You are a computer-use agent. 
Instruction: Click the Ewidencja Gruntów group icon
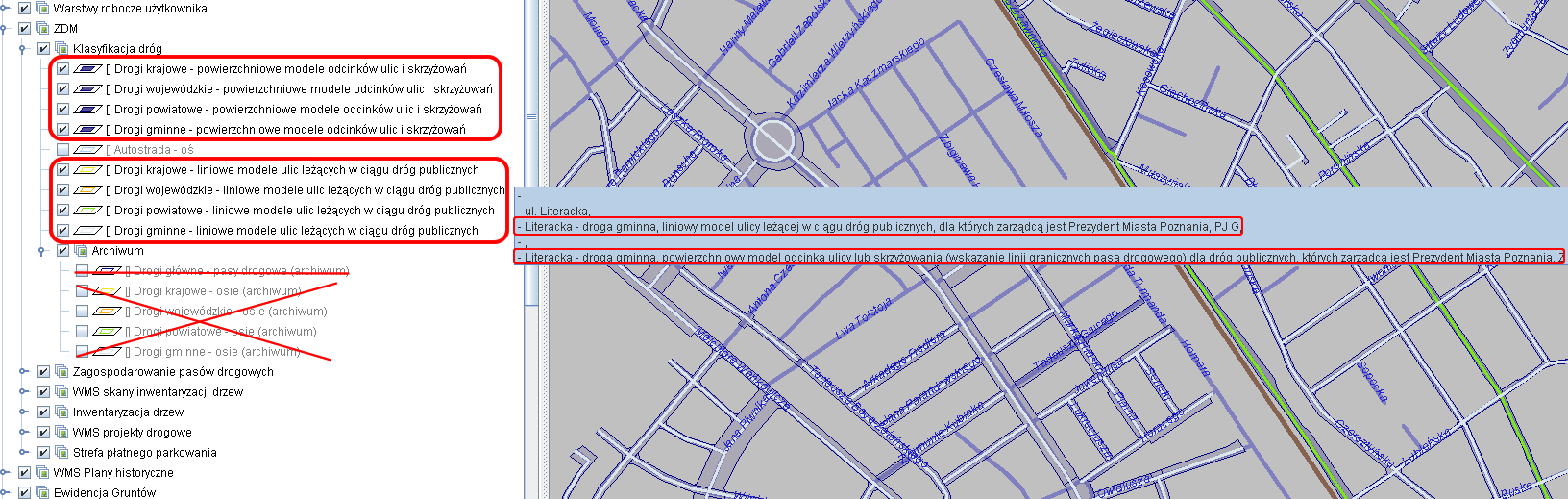(x=42, y=493)
